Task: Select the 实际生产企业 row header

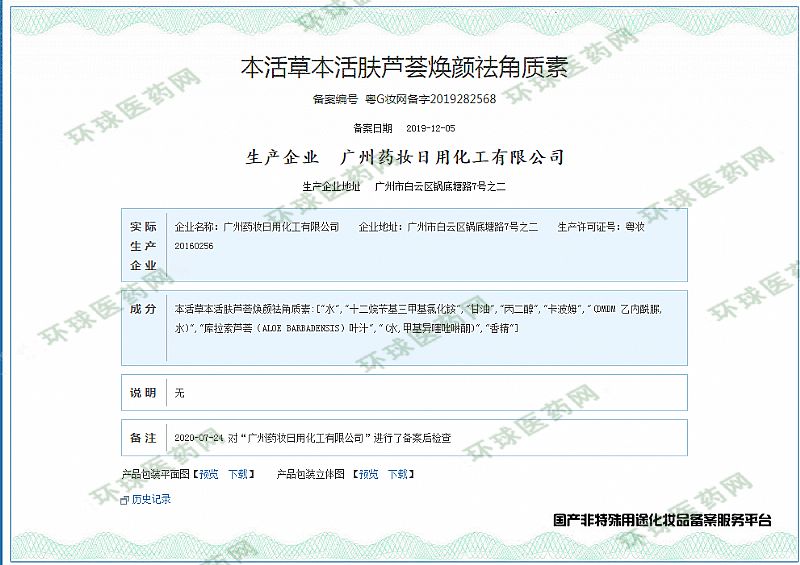Action: (x=144, y=246)
